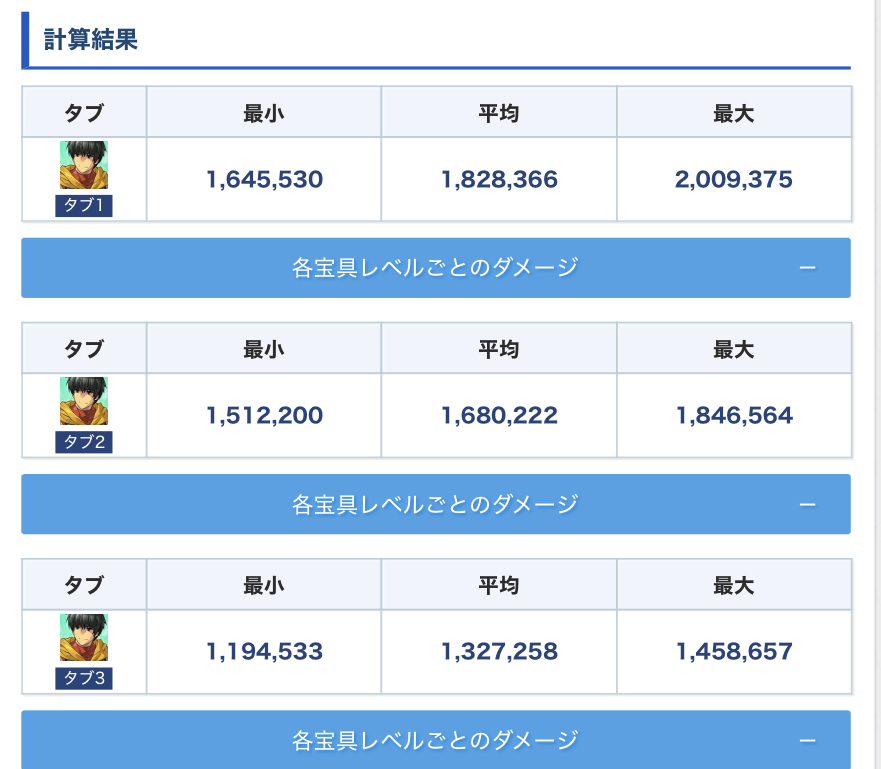Click the minus icon on the bar below タブ1
The width and height of the screenshot is (881, 769).
pyautogui.click(x=808, y=268)
